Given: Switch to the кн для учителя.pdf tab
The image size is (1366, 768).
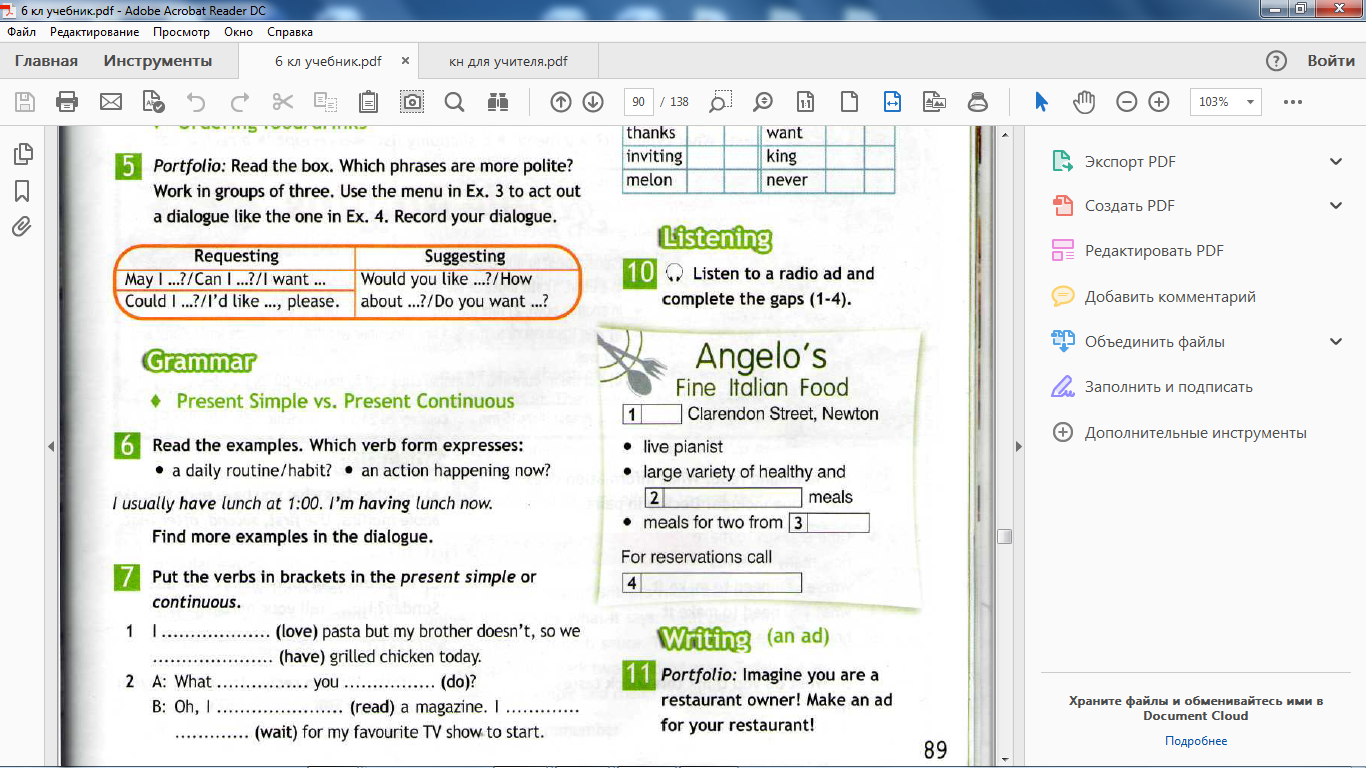Looking at the screenshot, I should 508,61.
